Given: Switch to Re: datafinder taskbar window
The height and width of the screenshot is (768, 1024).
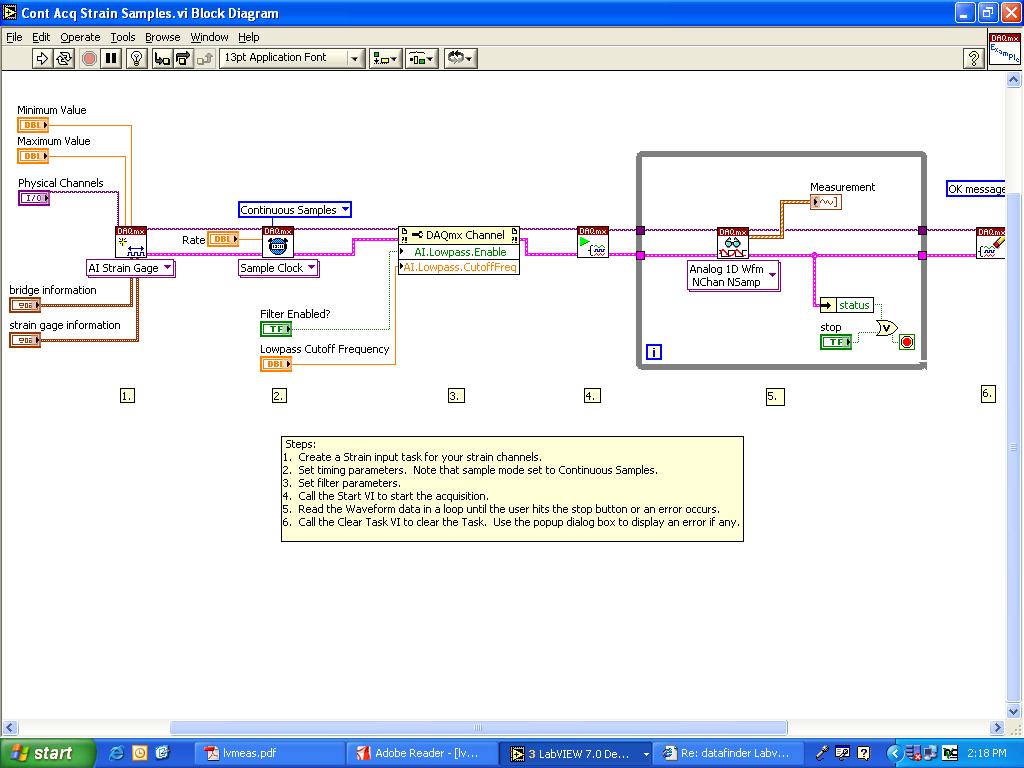Looking at the screenshot, I should coord(728,753).
